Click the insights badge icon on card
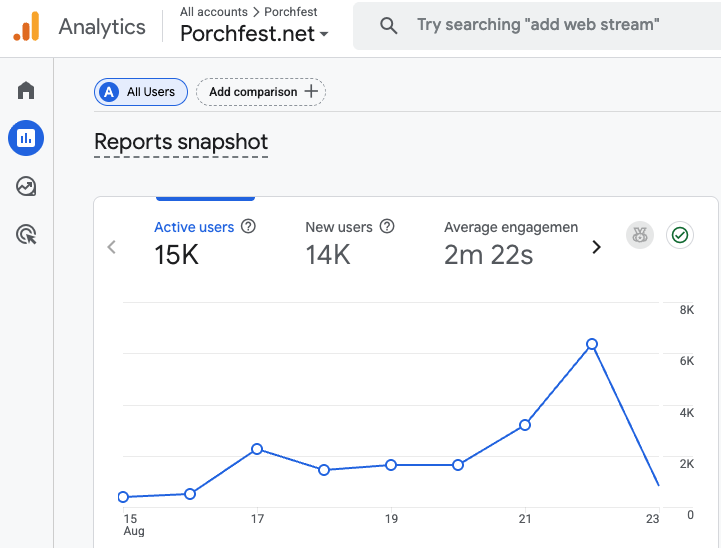 tap(640, 235)
